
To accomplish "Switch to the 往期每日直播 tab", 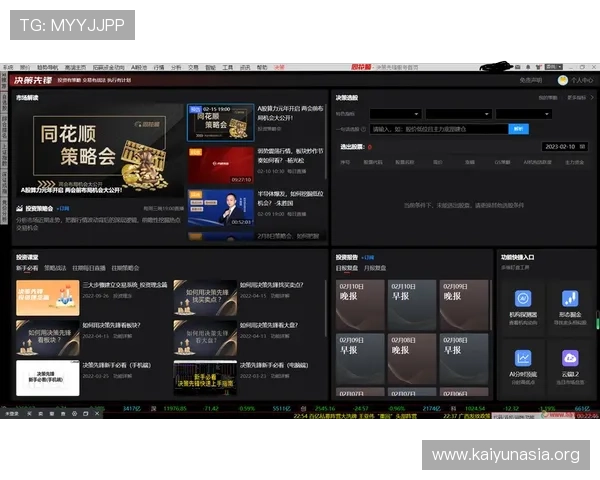I will tap(89, 268).
